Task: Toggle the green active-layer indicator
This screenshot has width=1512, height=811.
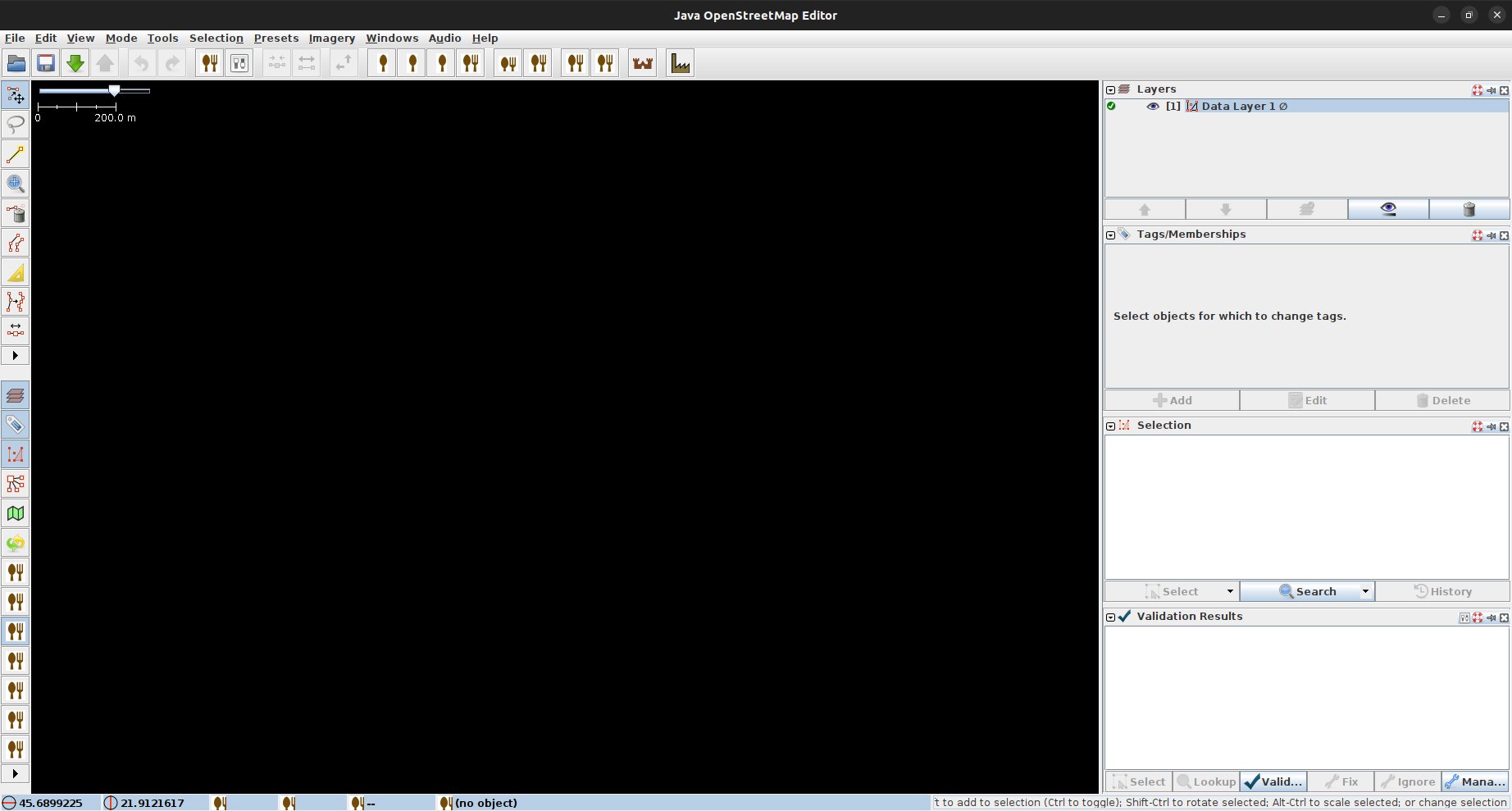Action: tap(1111, 107)
